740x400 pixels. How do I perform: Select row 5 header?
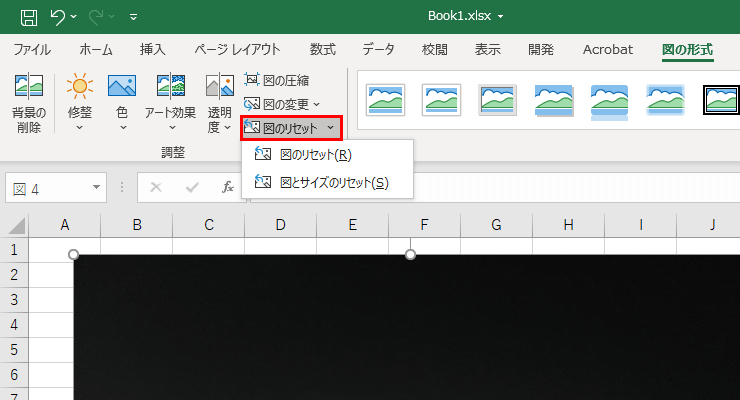coord(14,350)
